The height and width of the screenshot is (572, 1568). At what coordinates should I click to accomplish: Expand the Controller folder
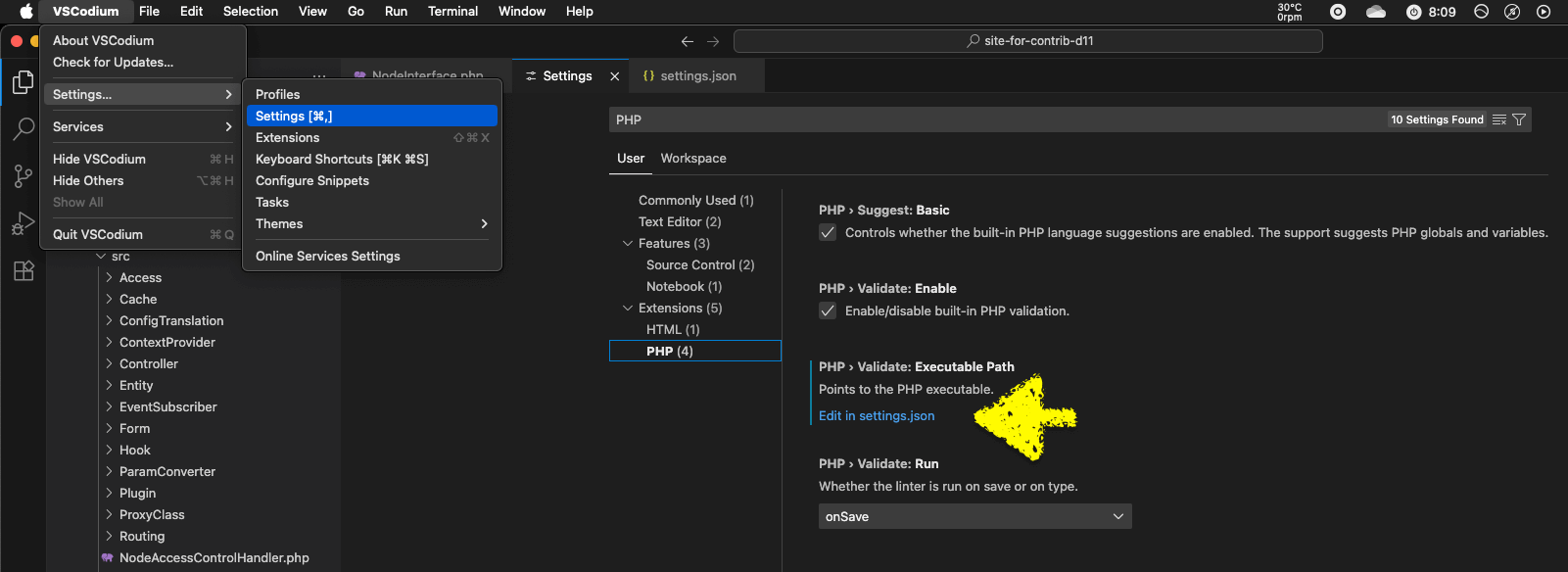109,363
